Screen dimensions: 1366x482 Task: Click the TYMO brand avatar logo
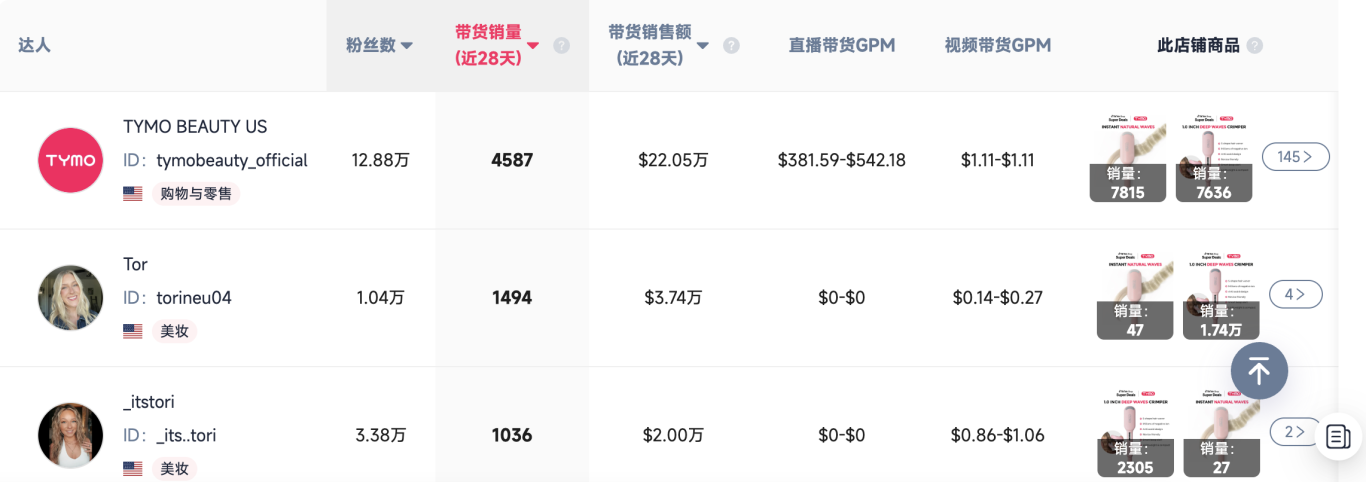click(70, 160)
